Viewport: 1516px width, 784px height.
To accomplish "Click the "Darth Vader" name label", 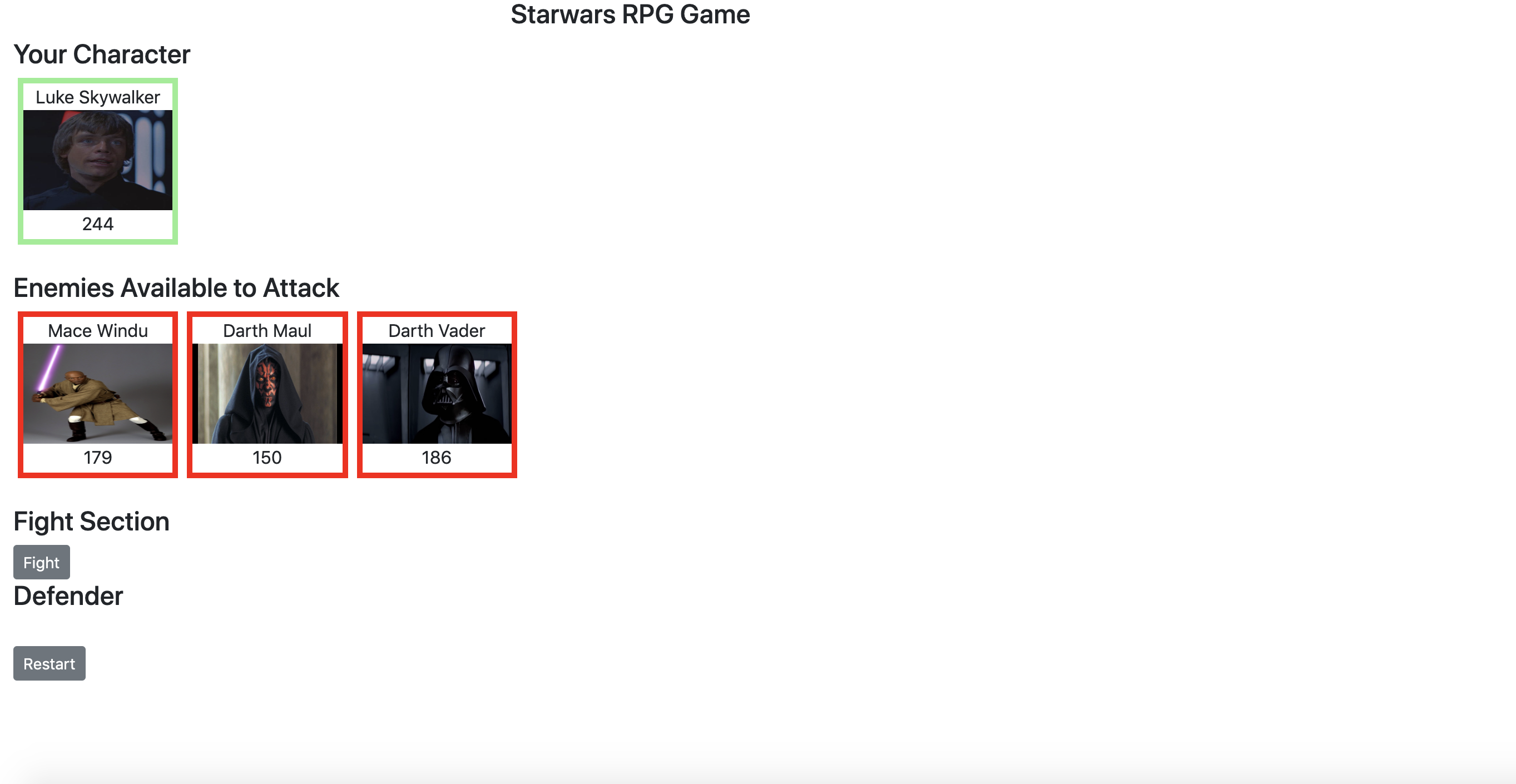I will (x=437, y=331).
